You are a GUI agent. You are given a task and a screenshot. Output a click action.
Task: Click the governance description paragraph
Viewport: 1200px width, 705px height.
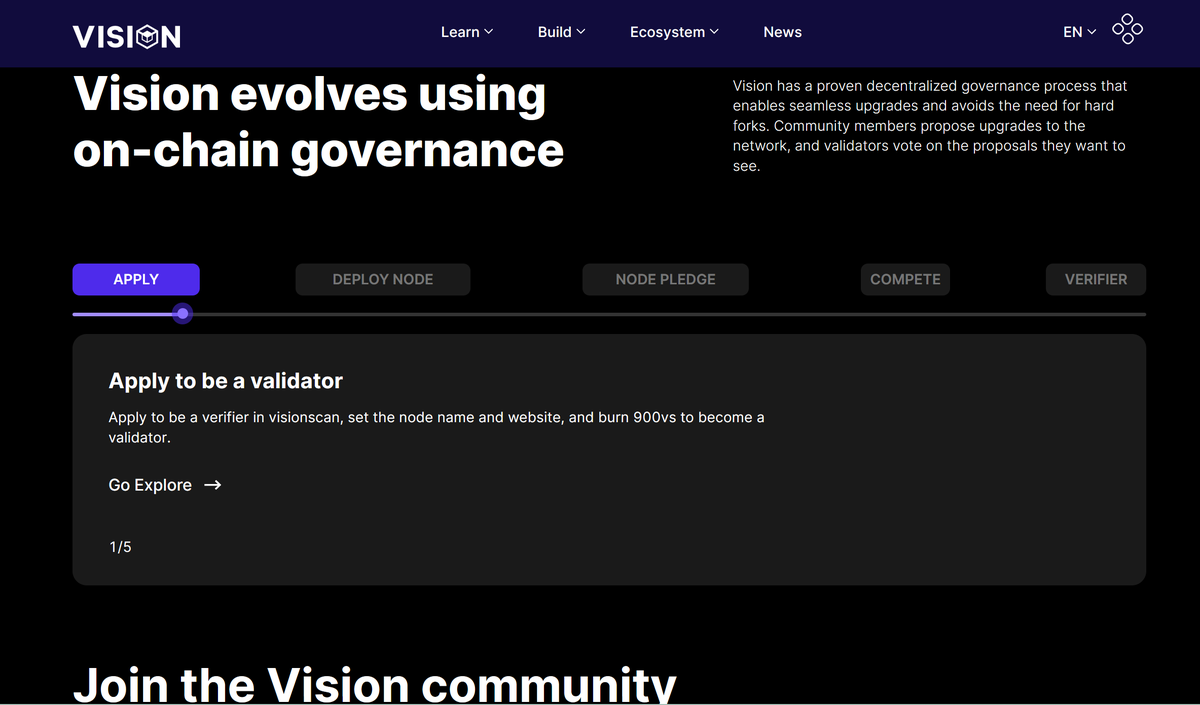pos(930,126)
